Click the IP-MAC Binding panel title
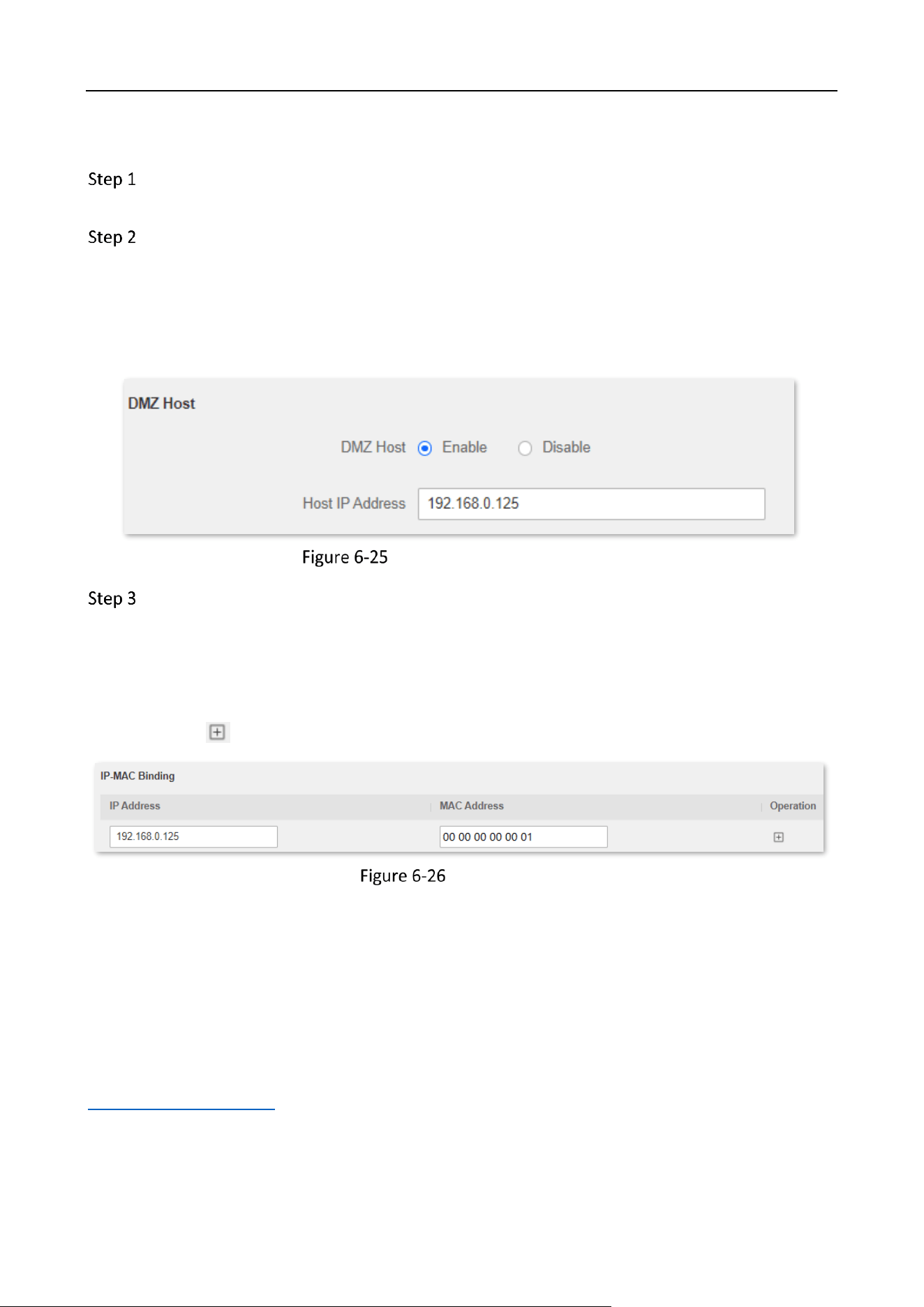 tap(137, 776)
